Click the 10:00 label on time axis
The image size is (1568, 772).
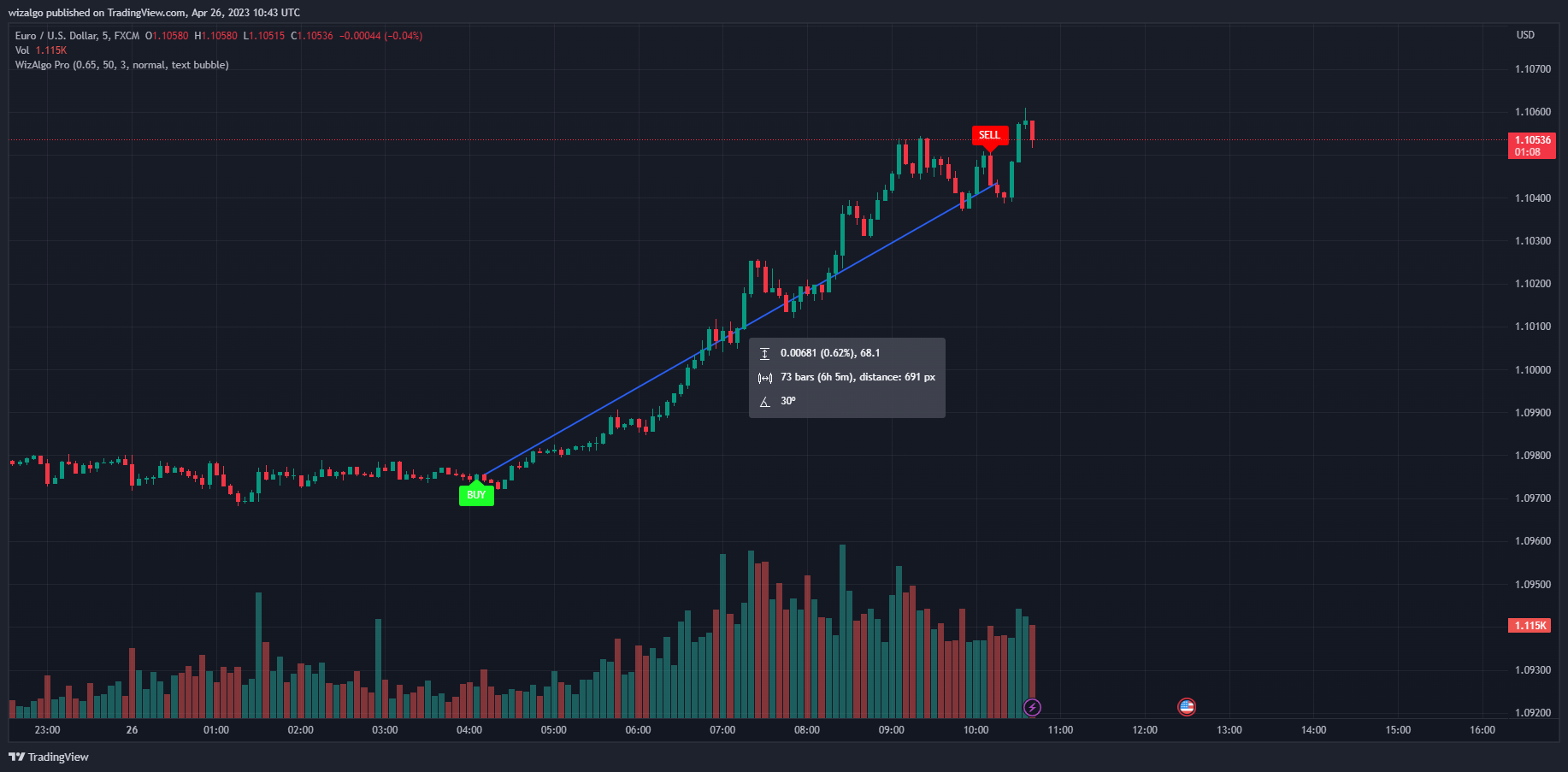(976, 730)
